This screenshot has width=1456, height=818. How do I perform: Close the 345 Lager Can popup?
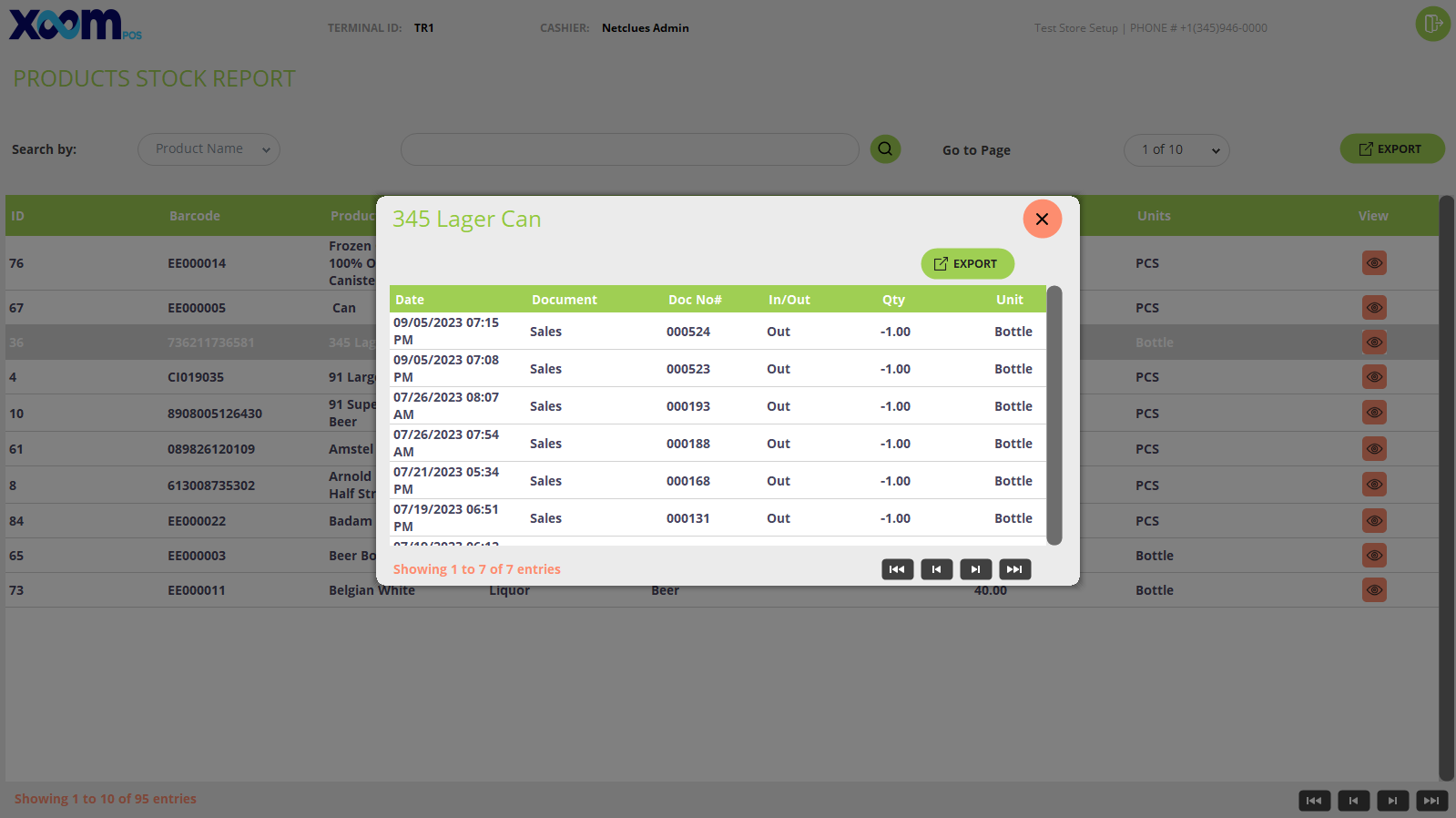[x=1043, y=219]
